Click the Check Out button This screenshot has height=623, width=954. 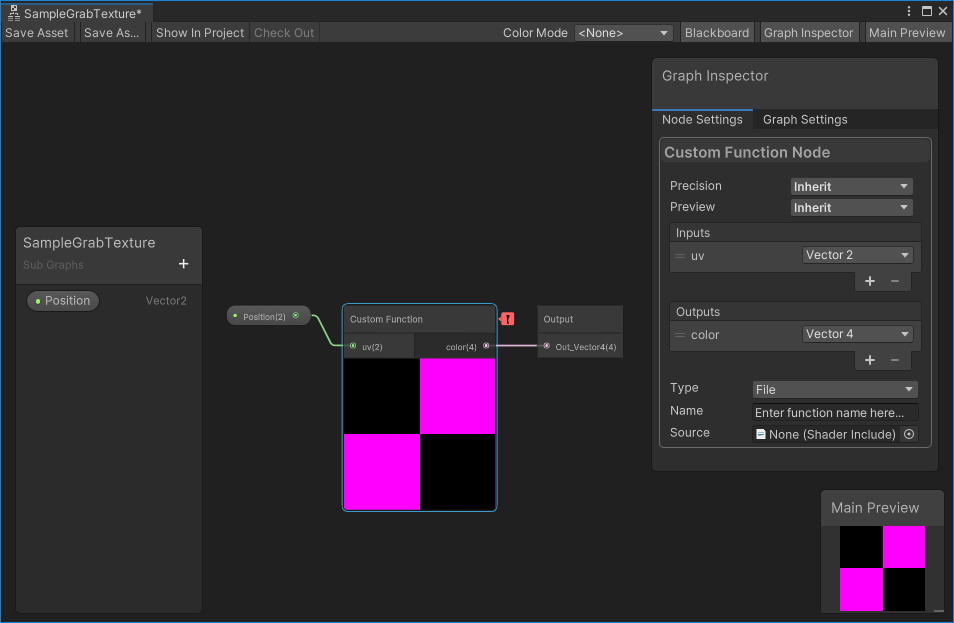pyautogui.click(x=284, y=33)
